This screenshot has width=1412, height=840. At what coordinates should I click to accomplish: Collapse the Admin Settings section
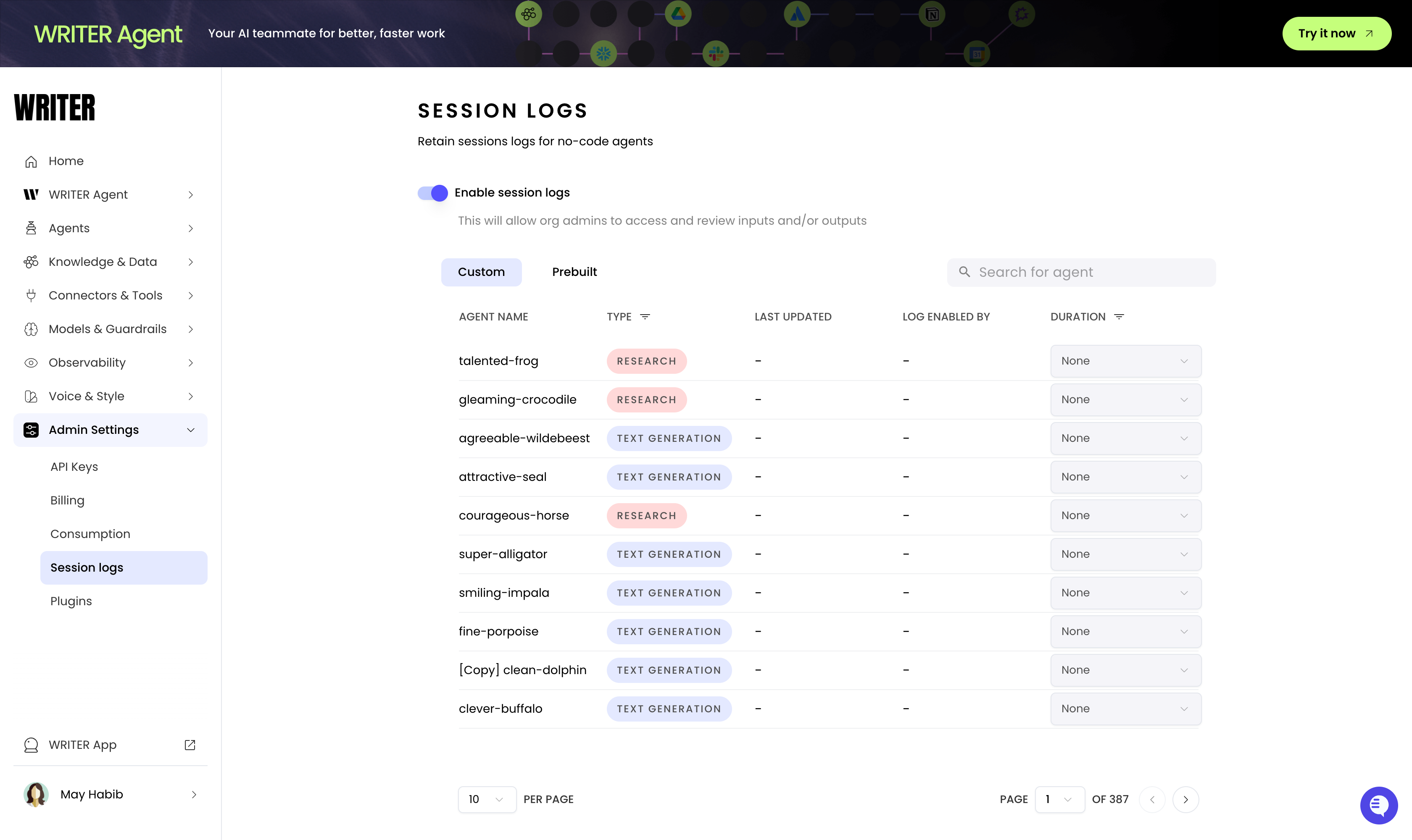(x=191, y=430)
